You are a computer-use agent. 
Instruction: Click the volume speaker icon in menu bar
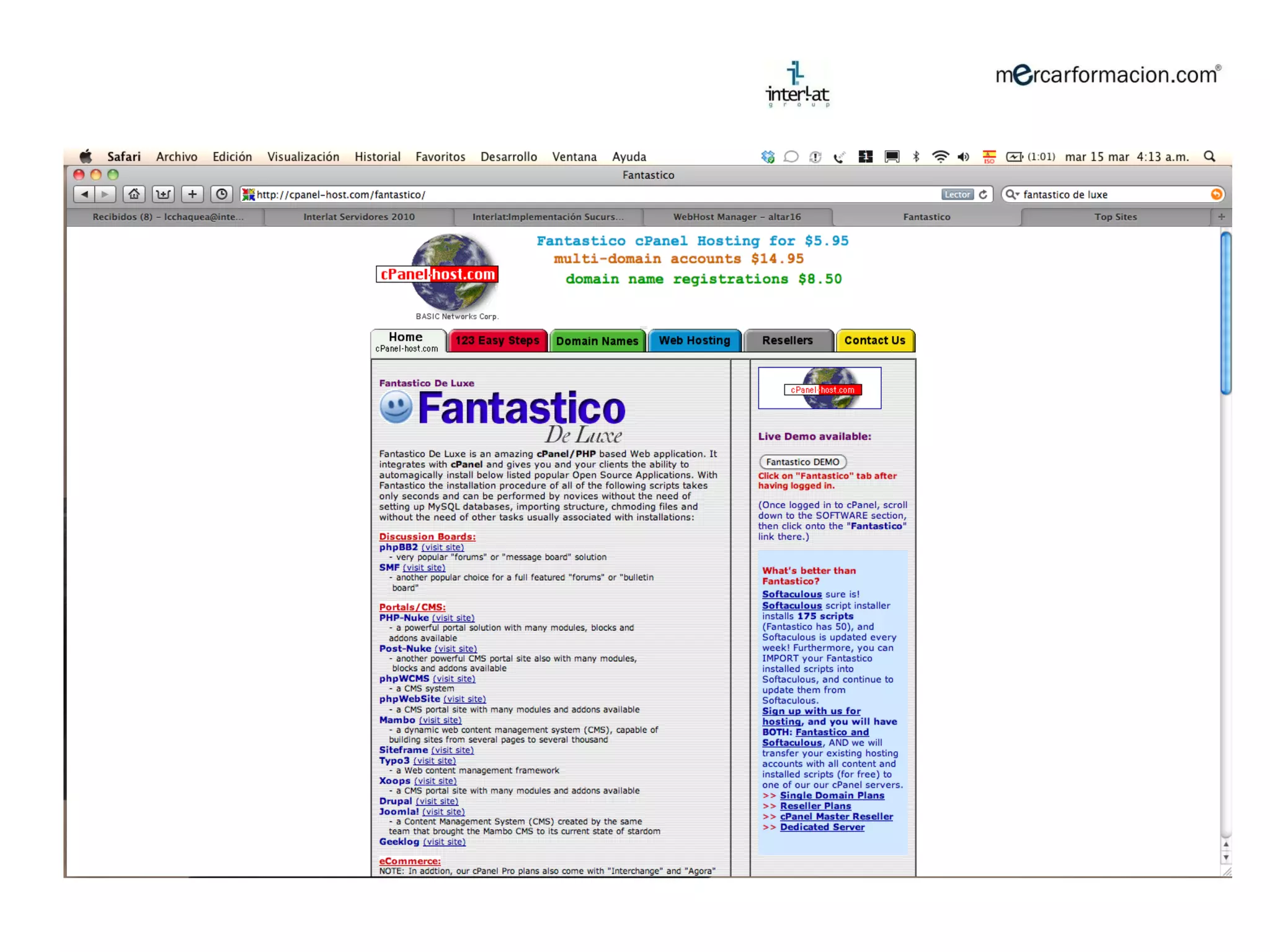tap(963, 157)
